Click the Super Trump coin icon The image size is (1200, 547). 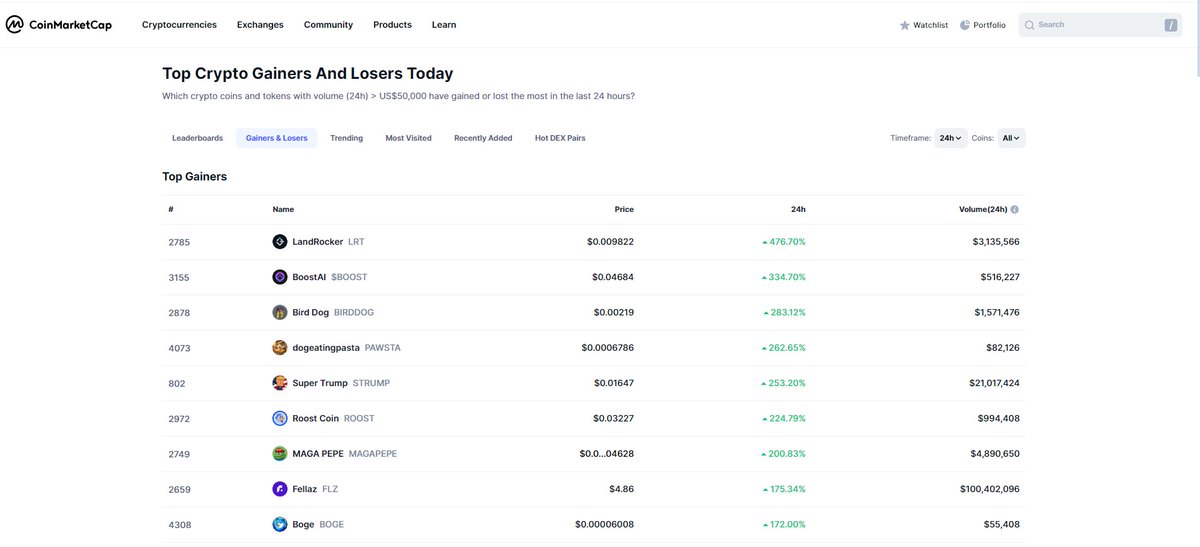click(x=280, y=383)
